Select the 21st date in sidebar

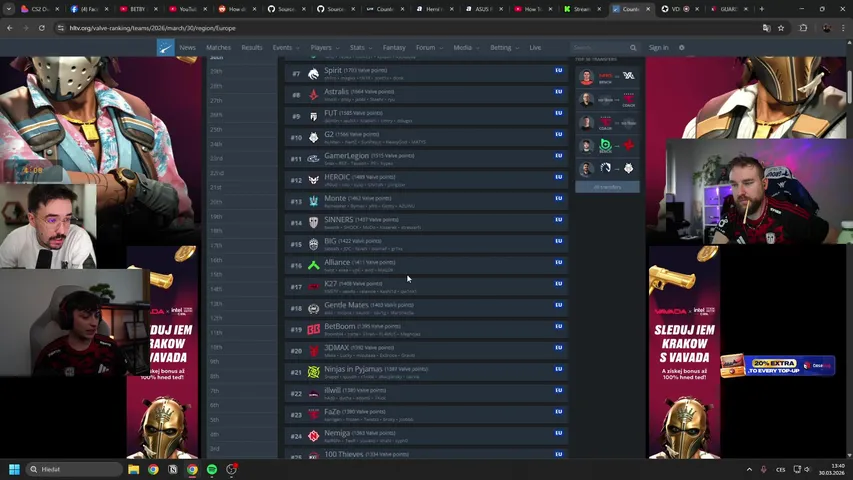pyautogui.click(x=216, y=187)
